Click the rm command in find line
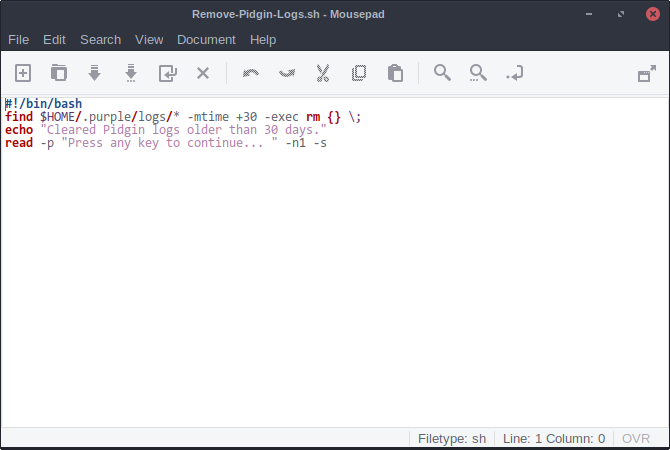670x450 pixels. [x=313, y=117]
